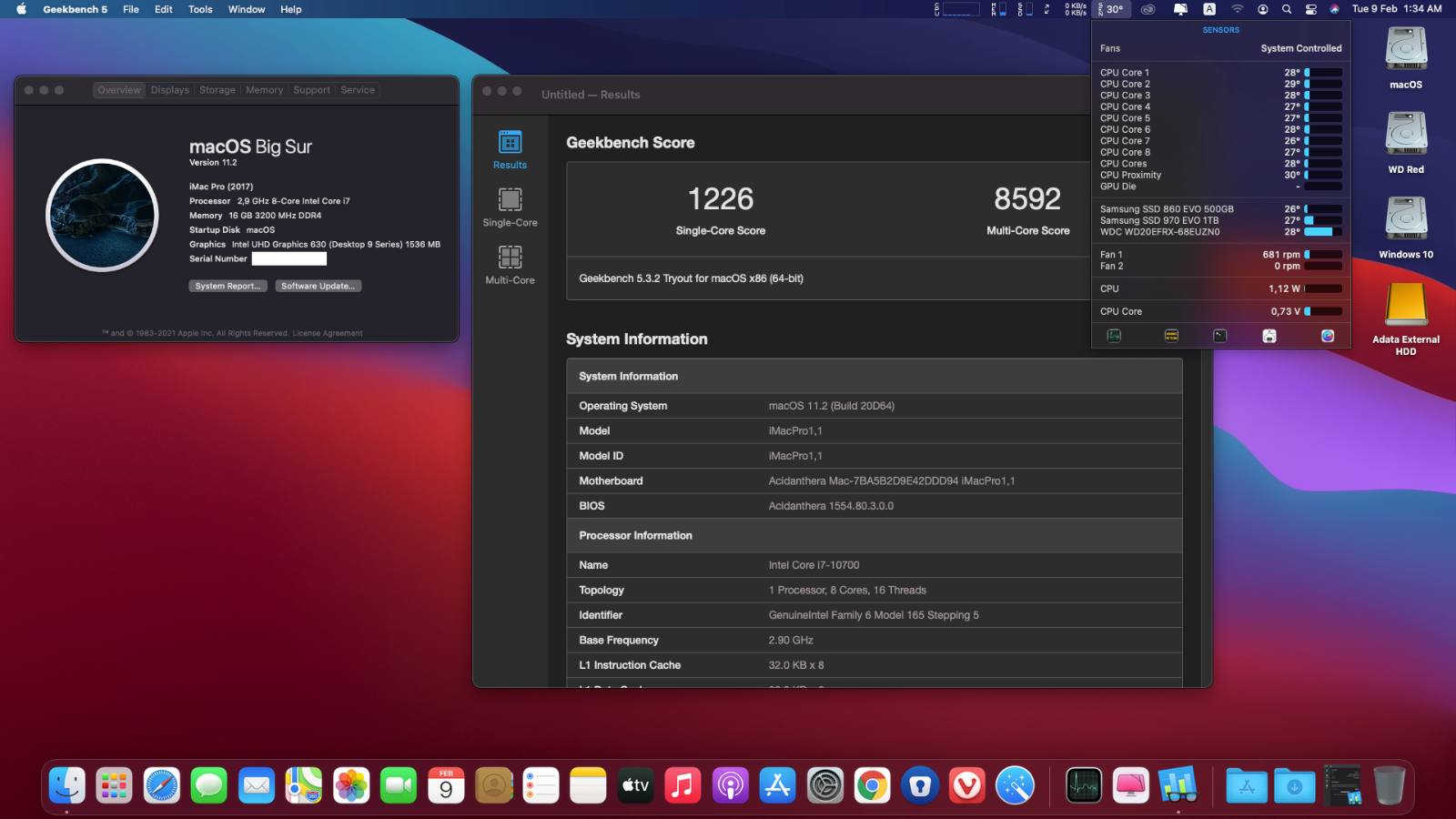Click the System Report button

click(227, 286)
